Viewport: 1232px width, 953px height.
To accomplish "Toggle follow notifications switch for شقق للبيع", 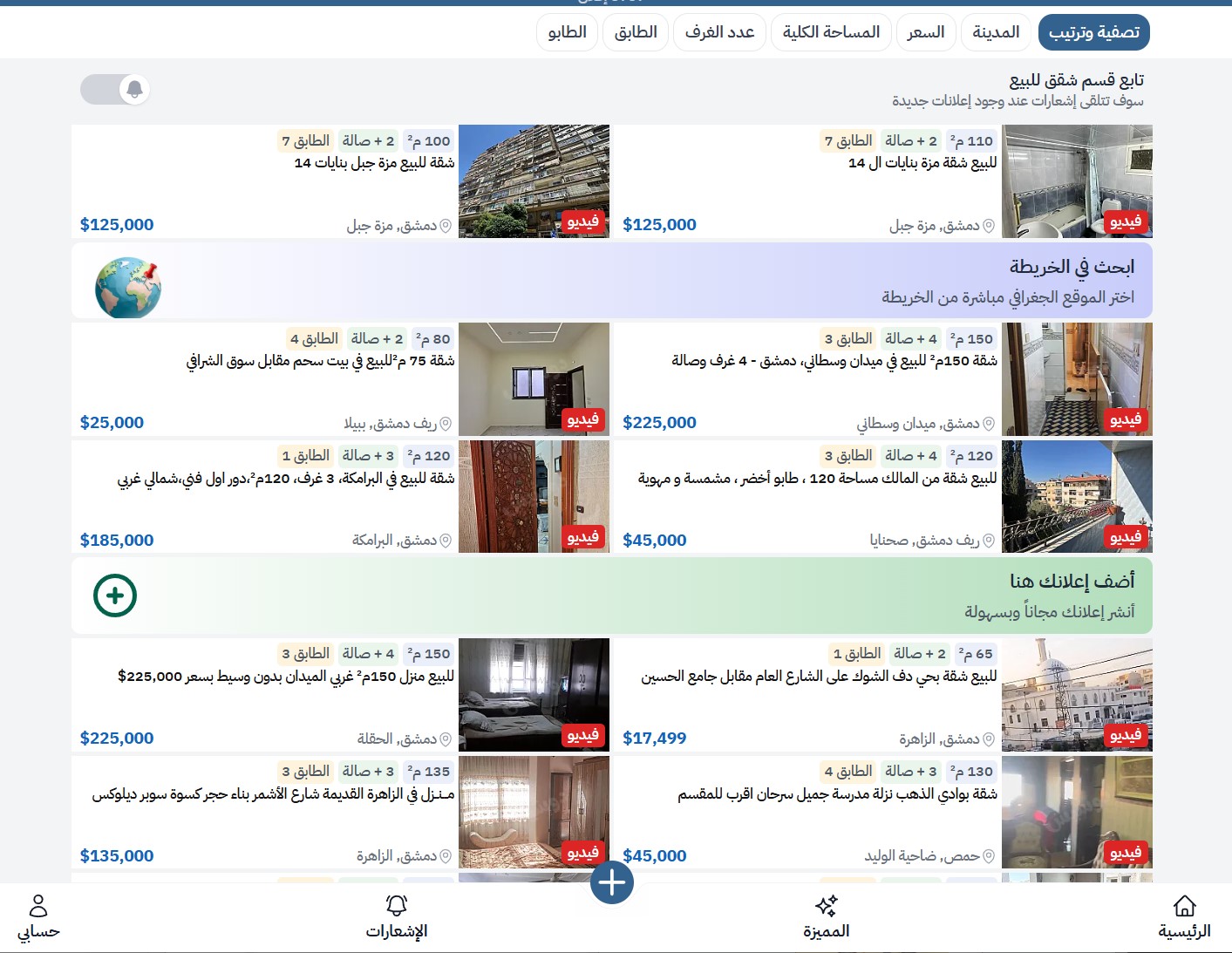I will (x=115, y=89).
